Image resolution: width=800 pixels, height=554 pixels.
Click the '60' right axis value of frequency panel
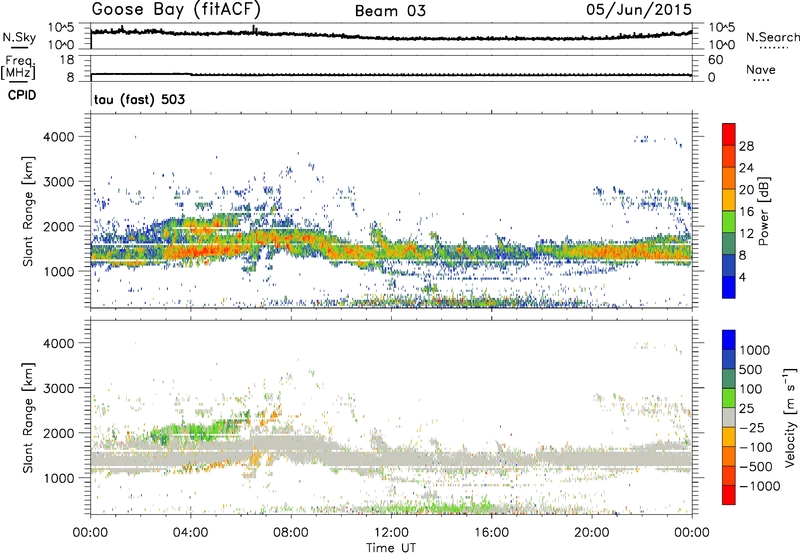715,60
